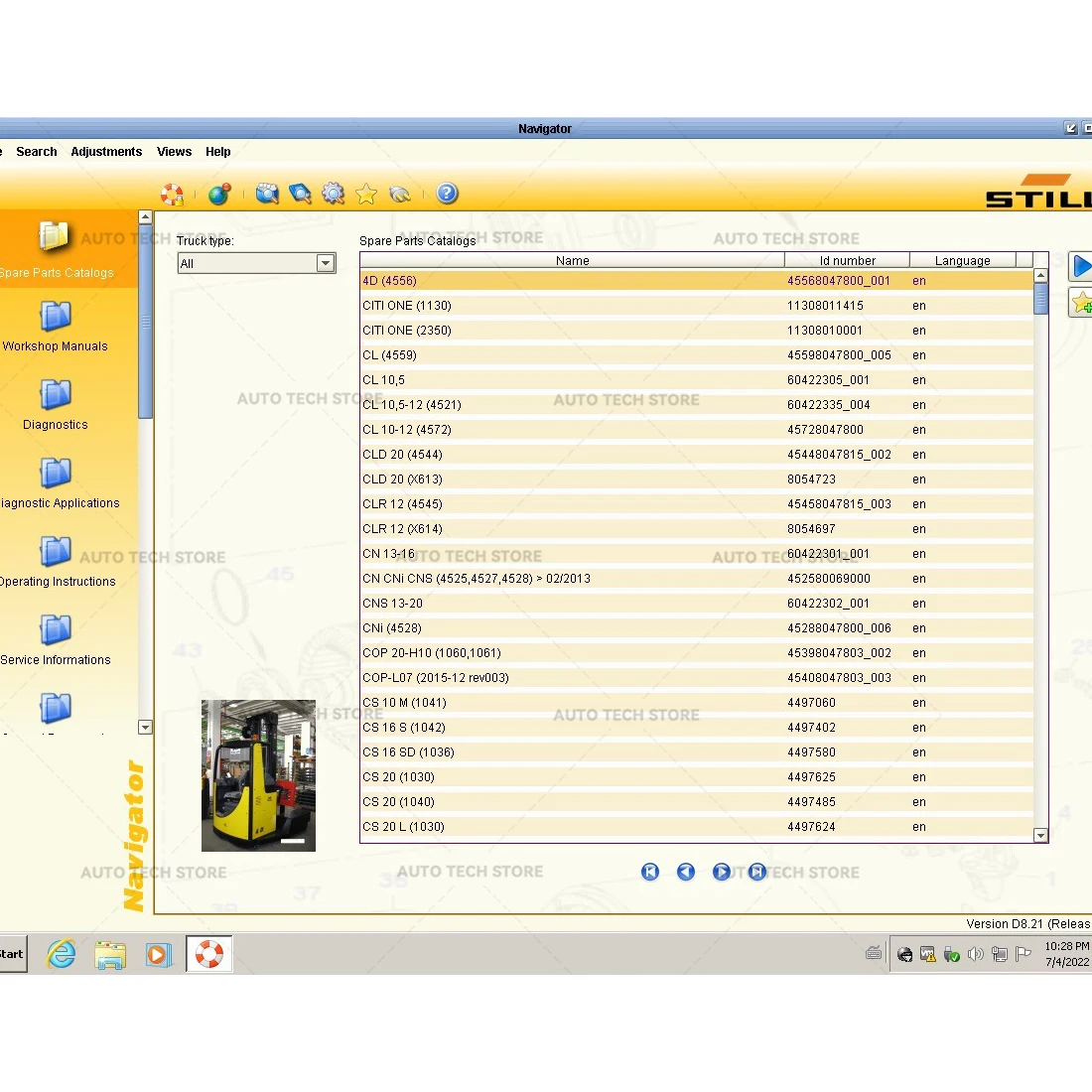Click the blue book with magnifier icon

click(300, 193)
